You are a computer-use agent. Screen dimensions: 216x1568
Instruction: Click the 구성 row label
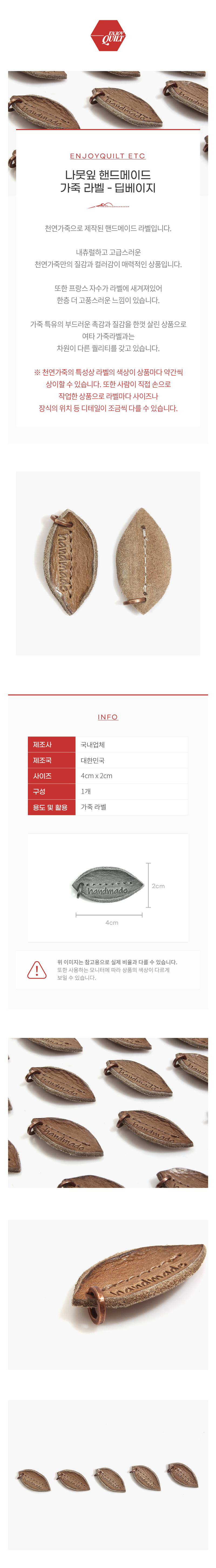click(52, 791)
